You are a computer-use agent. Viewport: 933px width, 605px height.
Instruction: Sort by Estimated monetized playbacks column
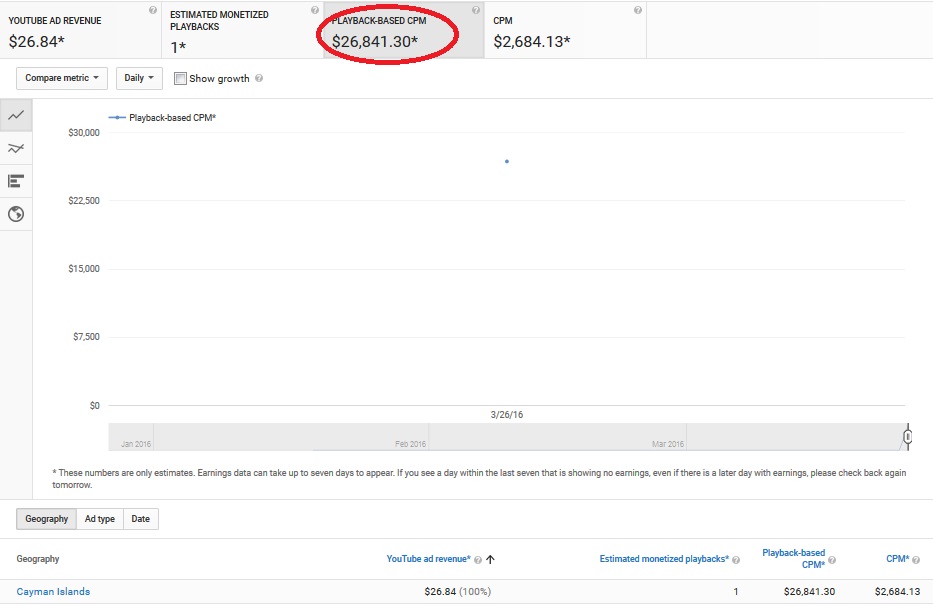click(663, 560)
